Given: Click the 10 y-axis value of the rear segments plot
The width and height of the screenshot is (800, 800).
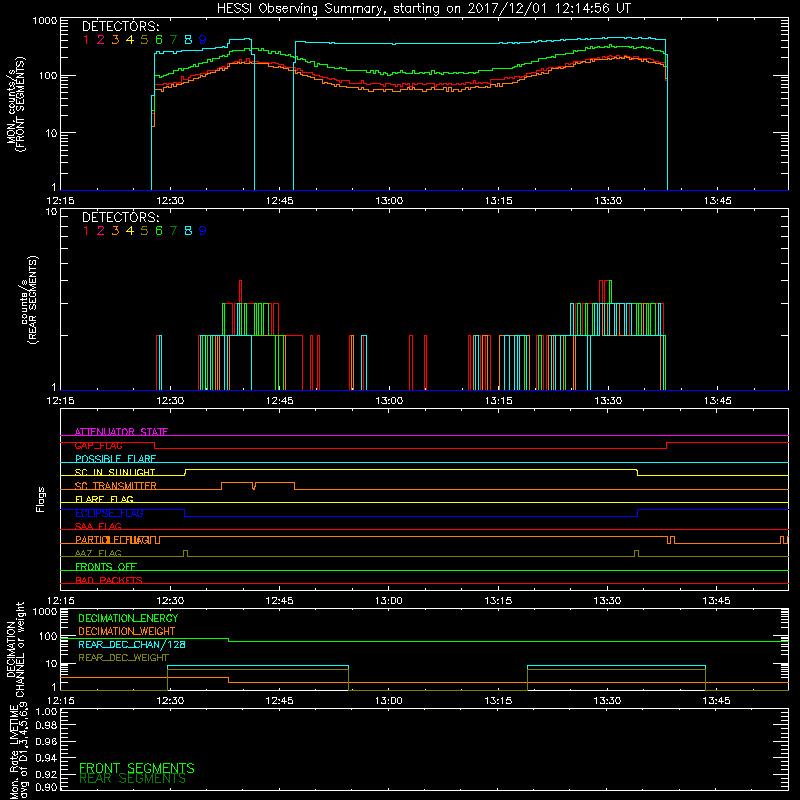Looking at the screenshot, I should 51,211.
